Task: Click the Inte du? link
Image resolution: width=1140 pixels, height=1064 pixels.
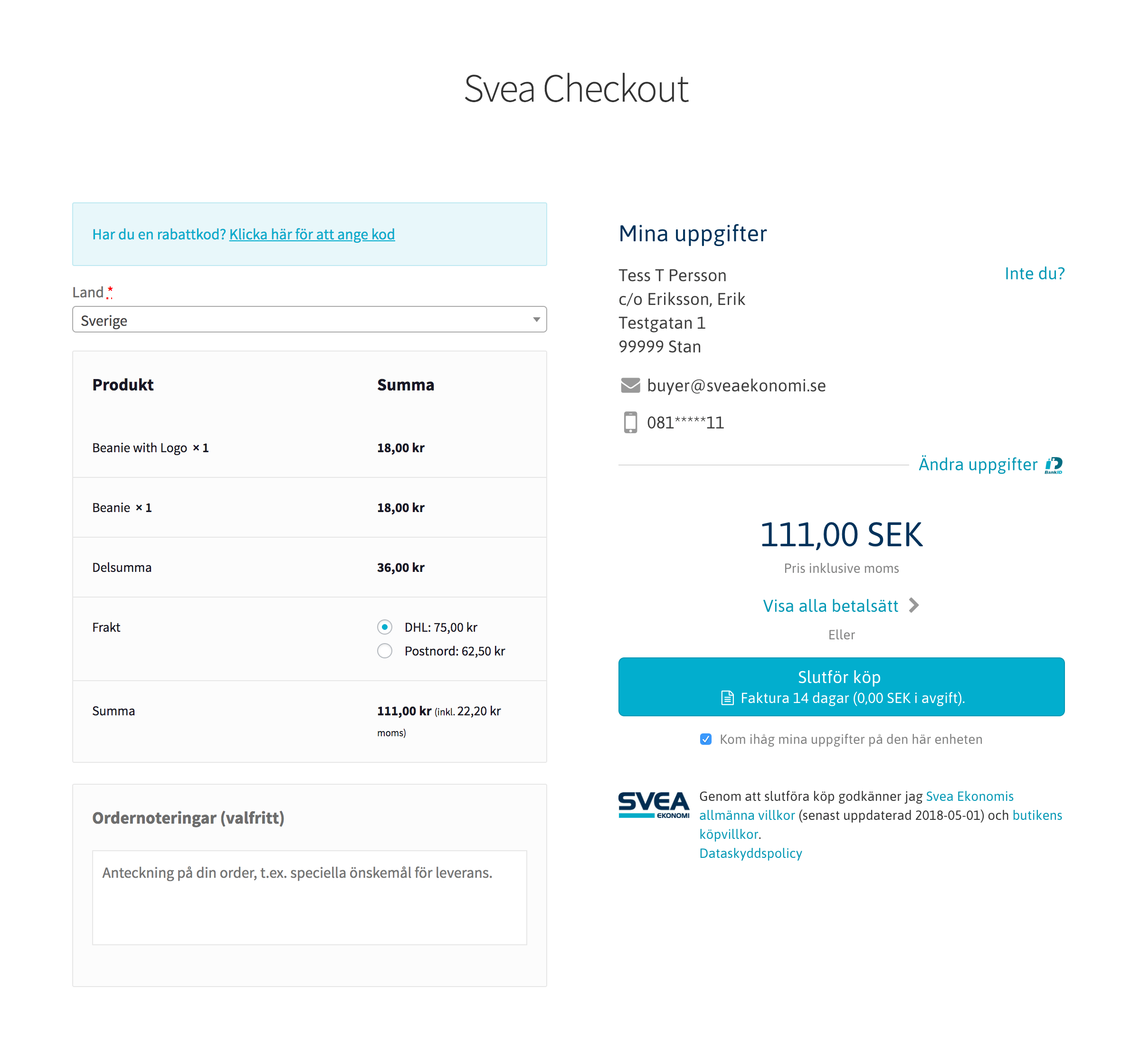Action: pos(1034,274)
